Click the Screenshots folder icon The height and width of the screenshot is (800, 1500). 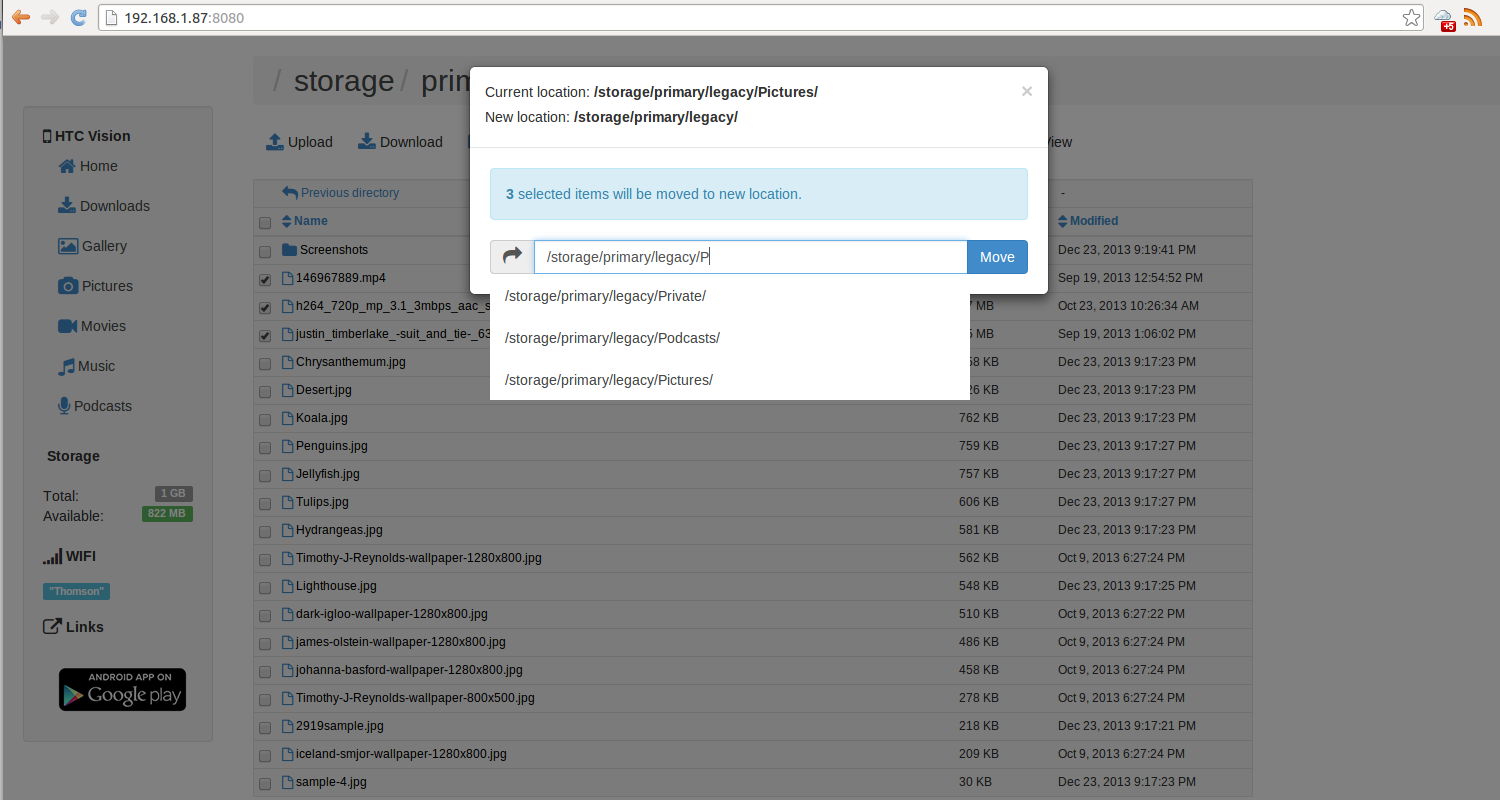(289, 250)
